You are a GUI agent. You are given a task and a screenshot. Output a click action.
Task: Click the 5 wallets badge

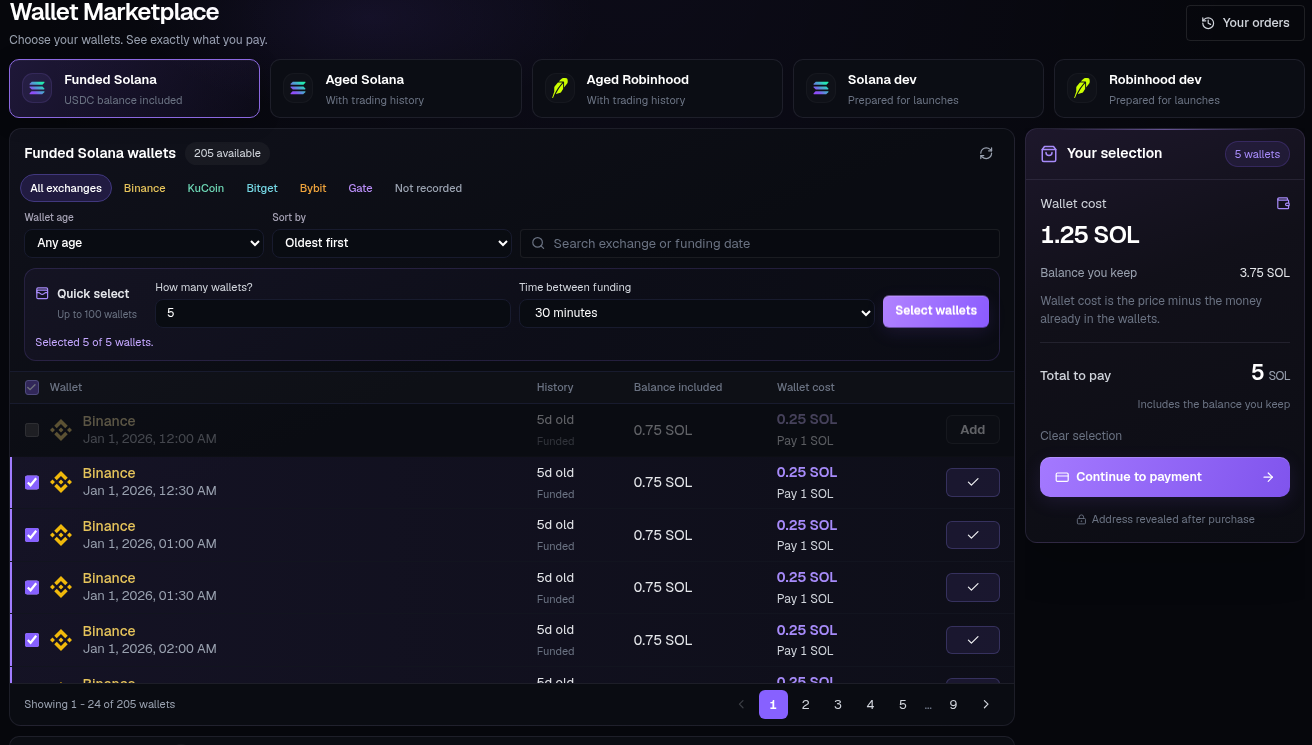(1257, 154)
